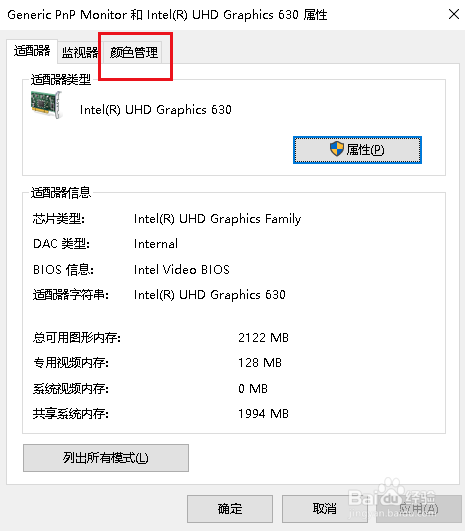The width and height of the screenshot is (465, 531).
Task: Click the 系统视频内存 value 0 MB
Action: [x=253, y=388]
